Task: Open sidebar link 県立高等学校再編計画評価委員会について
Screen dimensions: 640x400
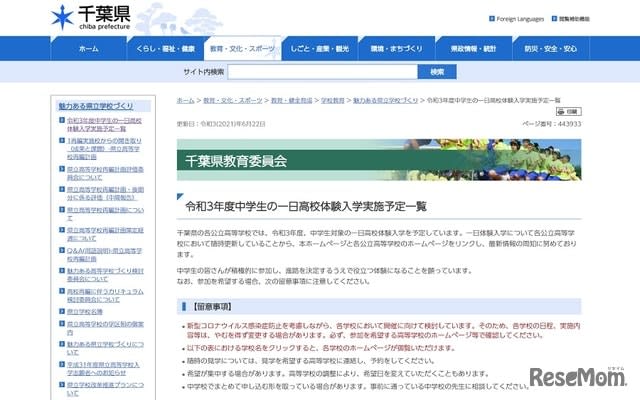Action: coord(105,173)
